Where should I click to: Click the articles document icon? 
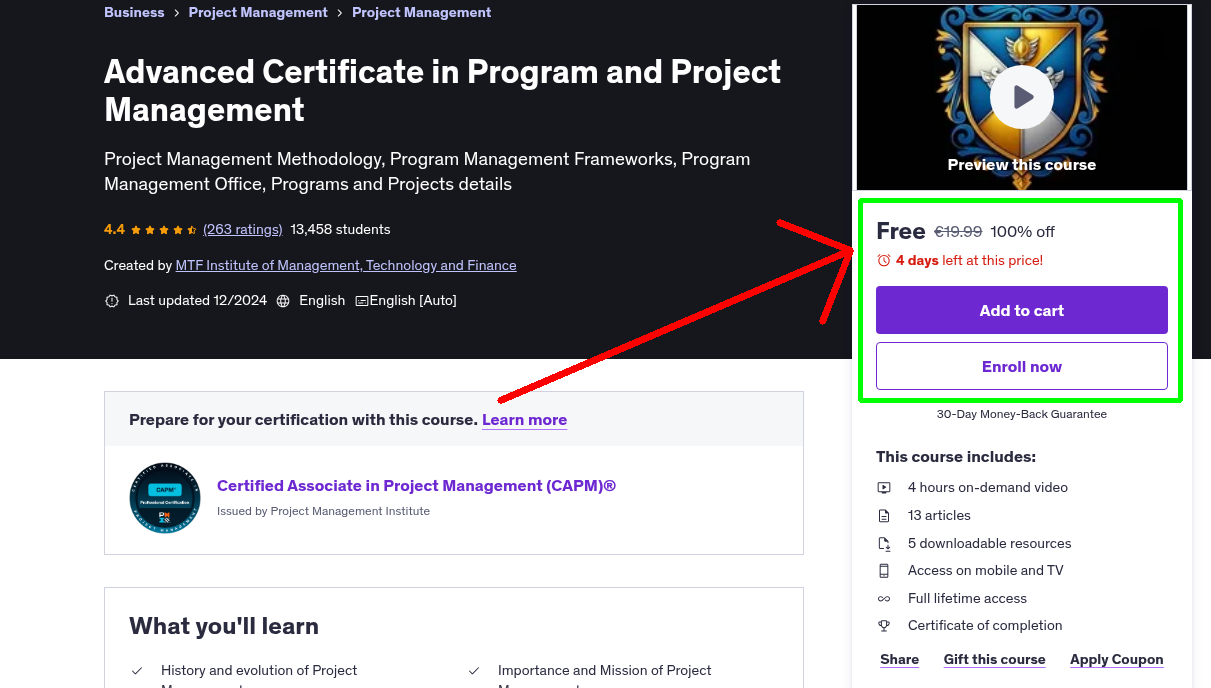[884, 516]
